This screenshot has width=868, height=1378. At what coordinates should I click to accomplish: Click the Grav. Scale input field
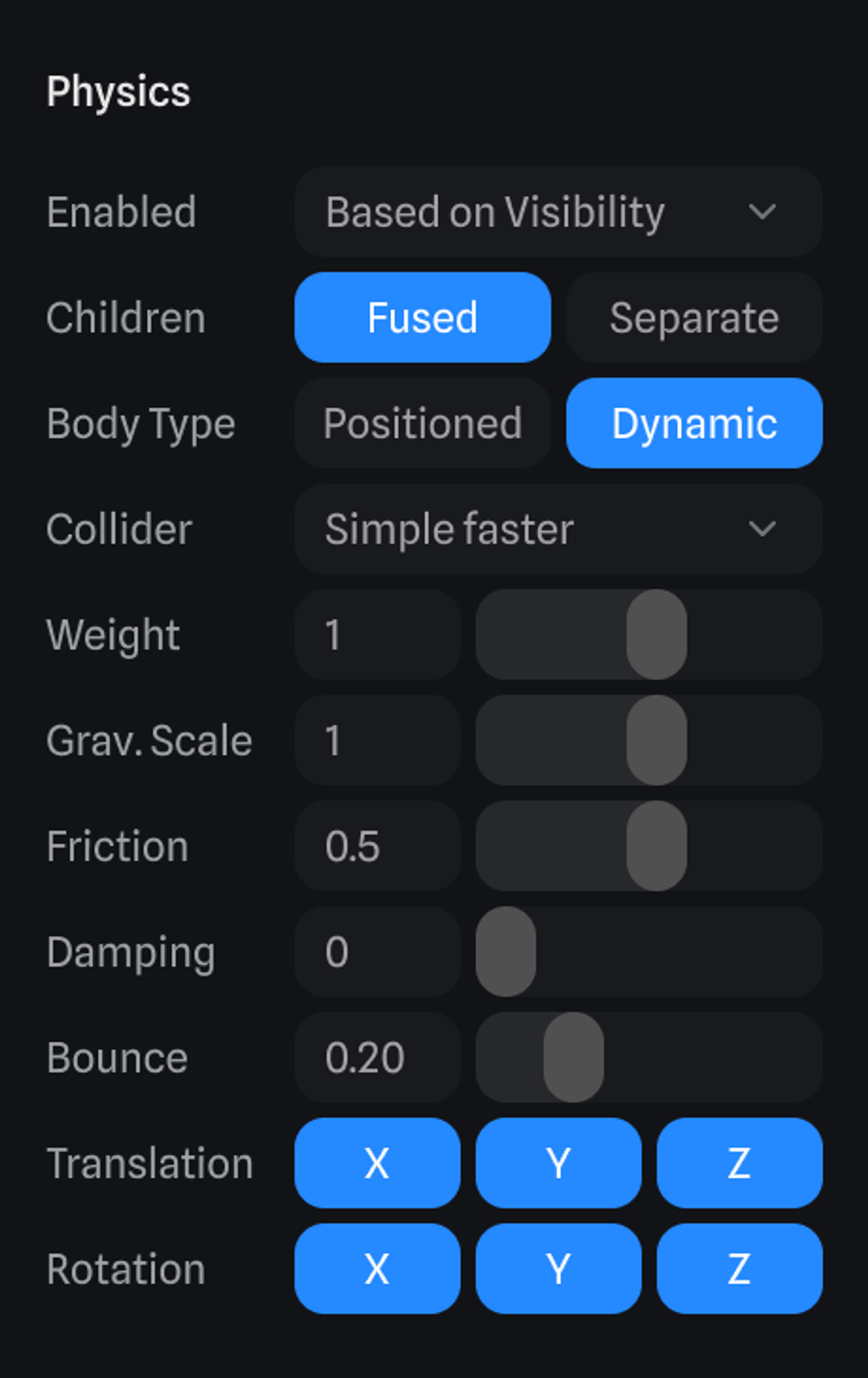377,741
